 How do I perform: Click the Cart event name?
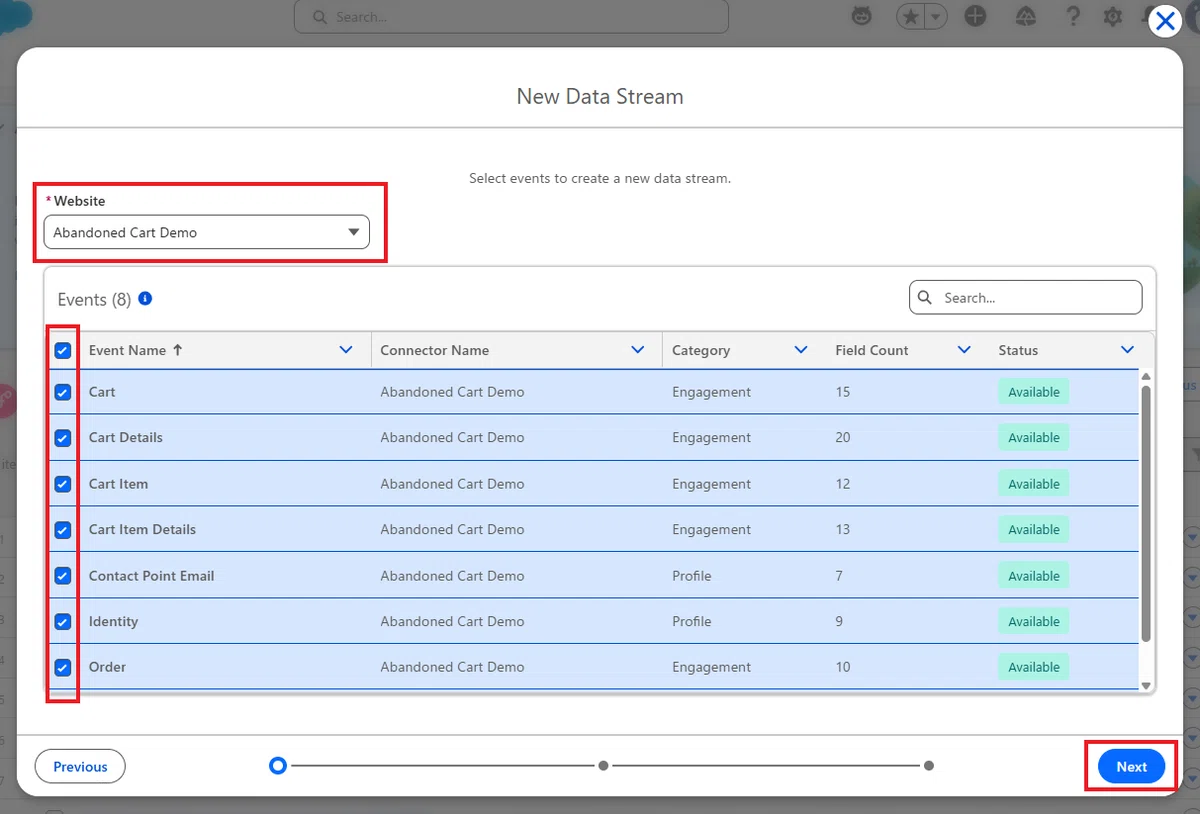tap(102, 392)
